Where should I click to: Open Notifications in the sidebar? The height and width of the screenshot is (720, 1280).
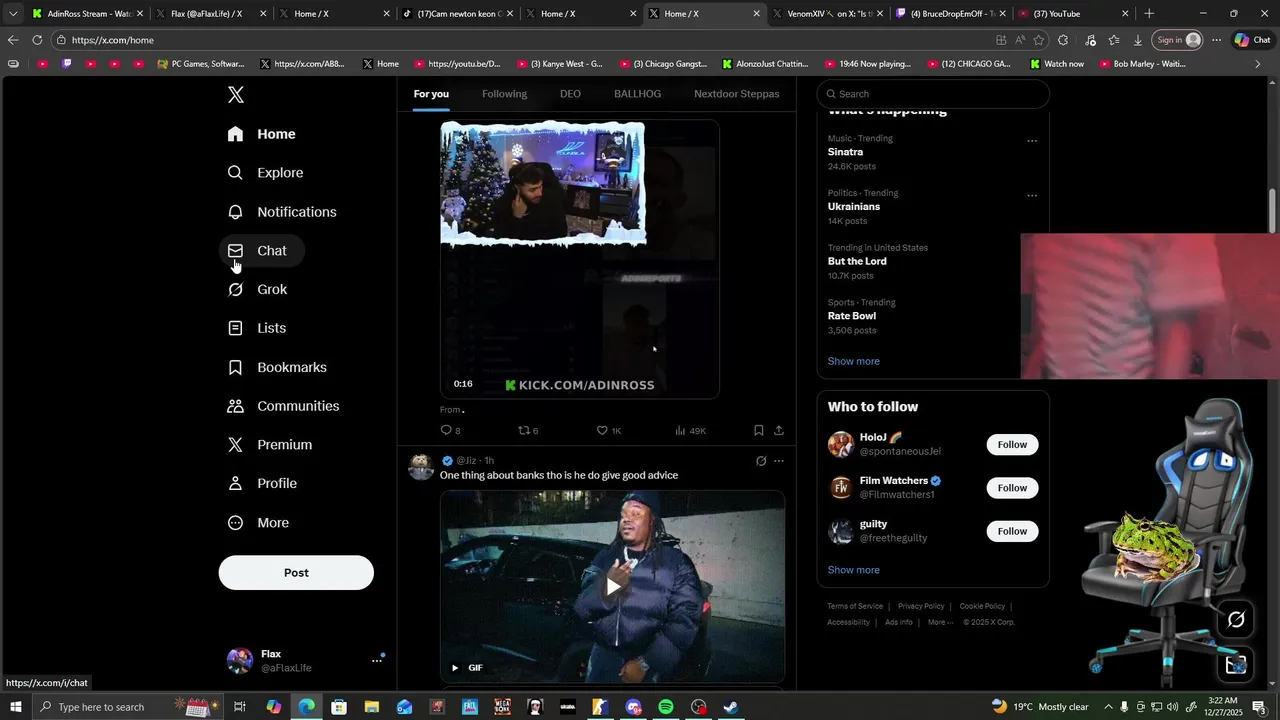coord(282,212)
